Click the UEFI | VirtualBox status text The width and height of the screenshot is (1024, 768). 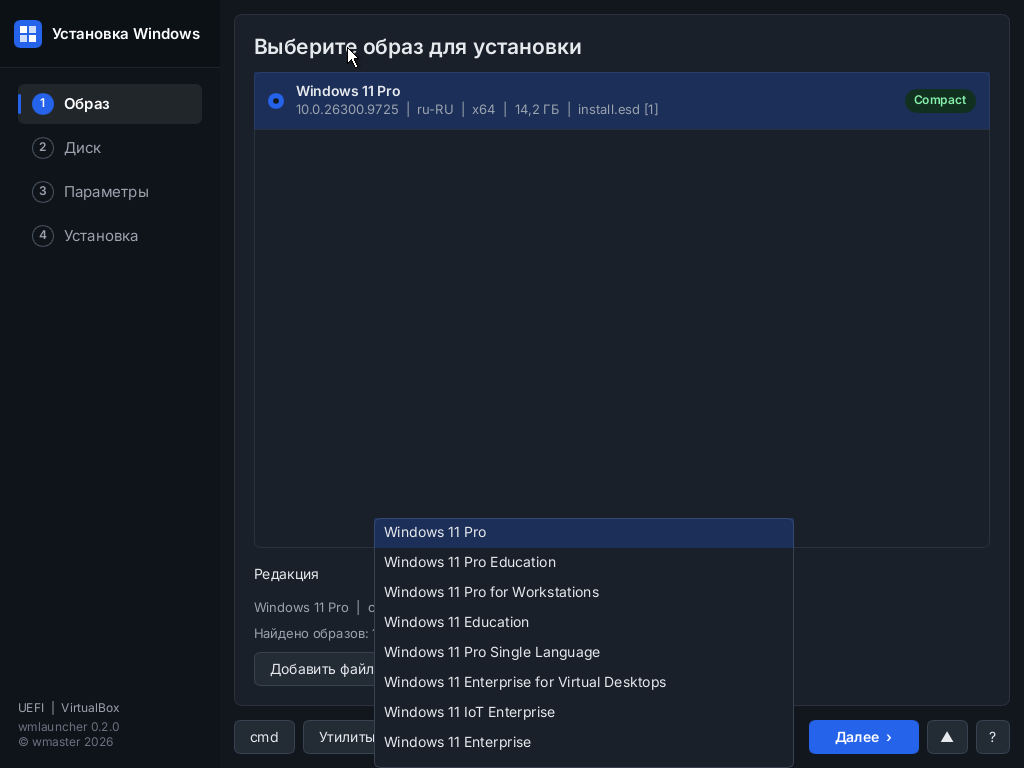[69, 708]
